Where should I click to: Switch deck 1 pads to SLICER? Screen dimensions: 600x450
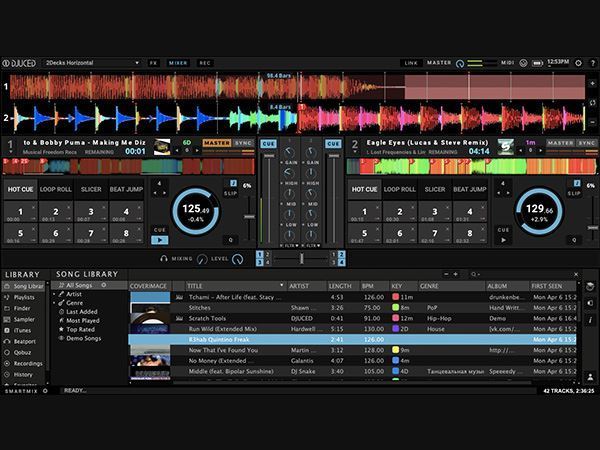coord(91,189)
